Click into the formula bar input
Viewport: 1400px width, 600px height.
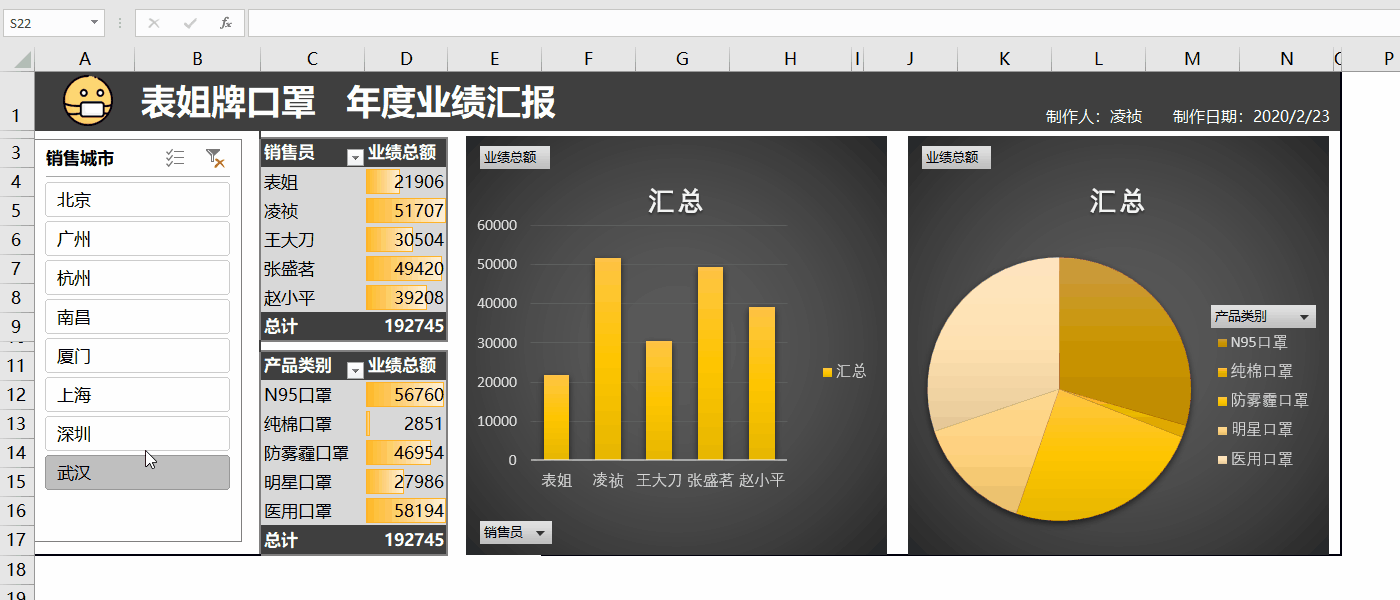coord(822,22)
